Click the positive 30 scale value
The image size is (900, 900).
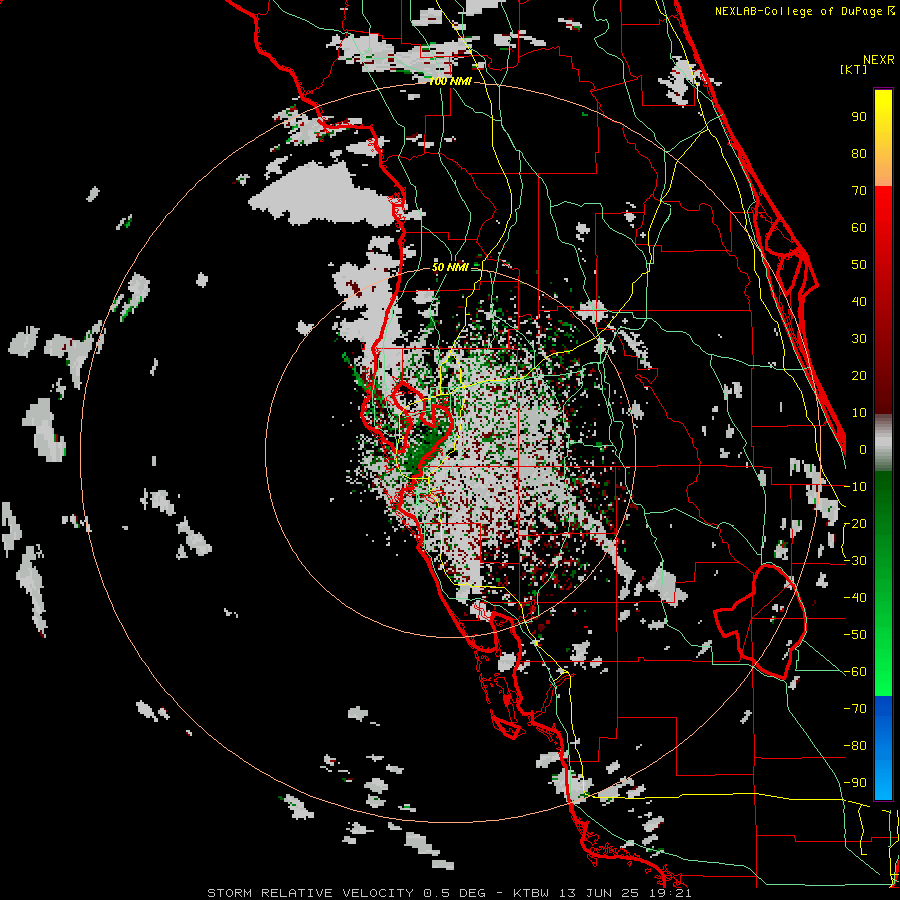859,339
